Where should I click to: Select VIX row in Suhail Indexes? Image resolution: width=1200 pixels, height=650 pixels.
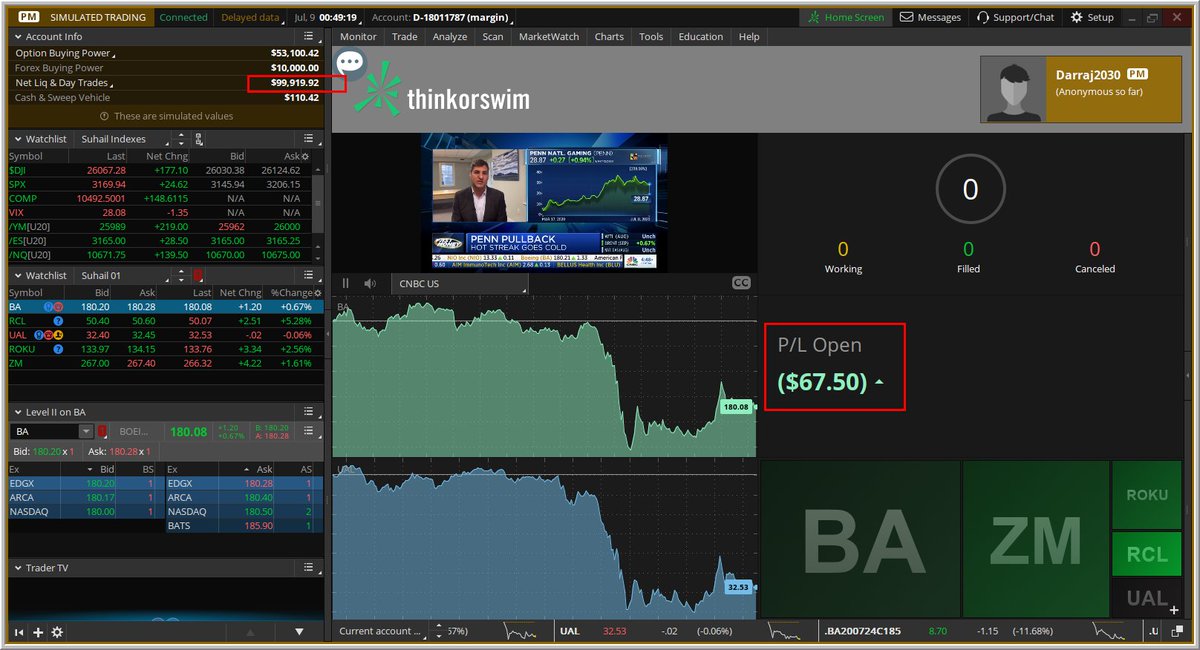(160, 213)
